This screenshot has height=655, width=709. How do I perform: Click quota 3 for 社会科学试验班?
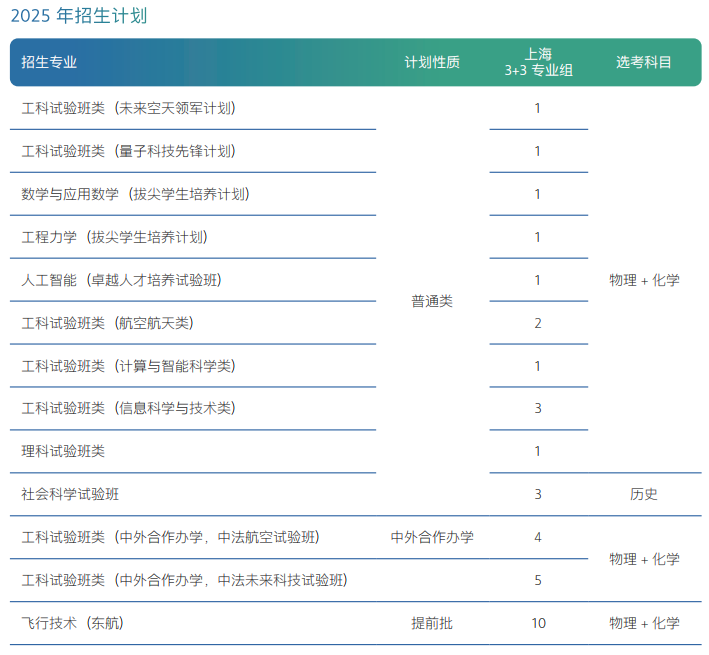point(538,494)
